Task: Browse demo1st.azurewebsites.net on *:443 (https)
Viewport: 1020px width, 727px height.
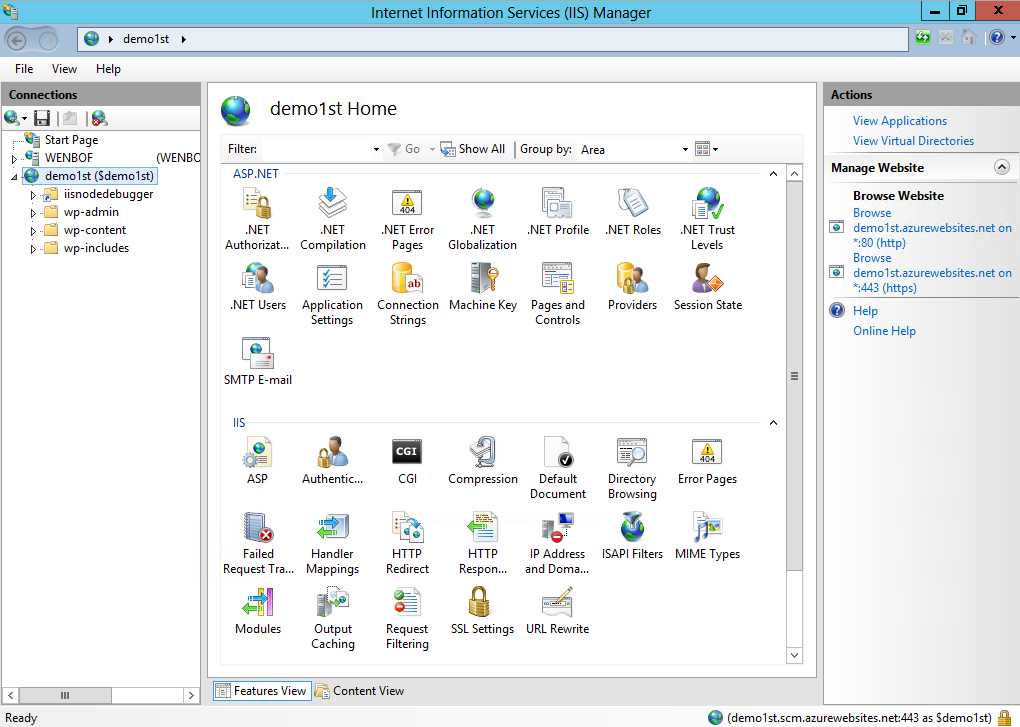Action: (x=932, y=273)
